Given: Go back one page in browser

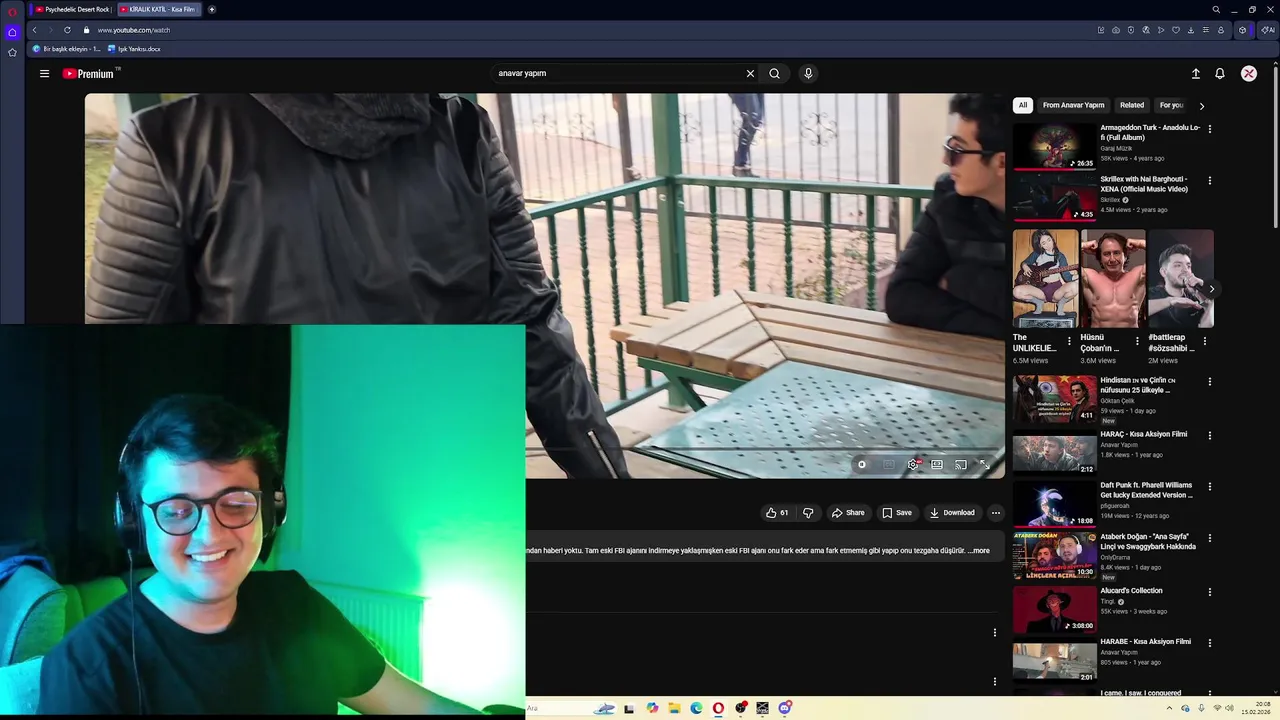Looking at the screenshot, I should pos(34,30).
